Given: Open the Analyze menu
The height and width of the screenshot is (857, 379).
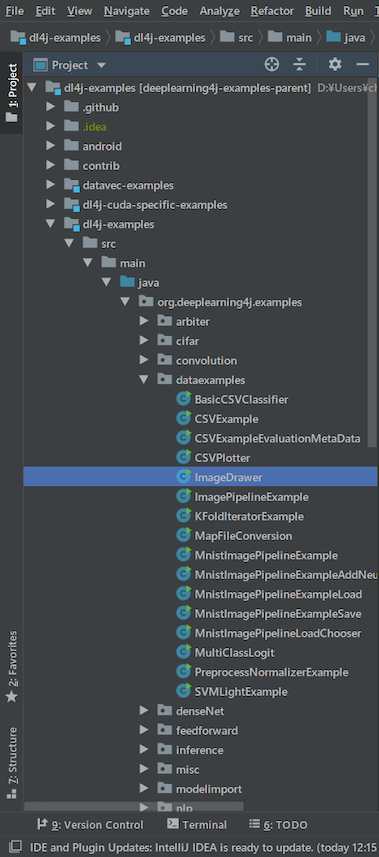Looking at the screenshot, I should 219,10.
